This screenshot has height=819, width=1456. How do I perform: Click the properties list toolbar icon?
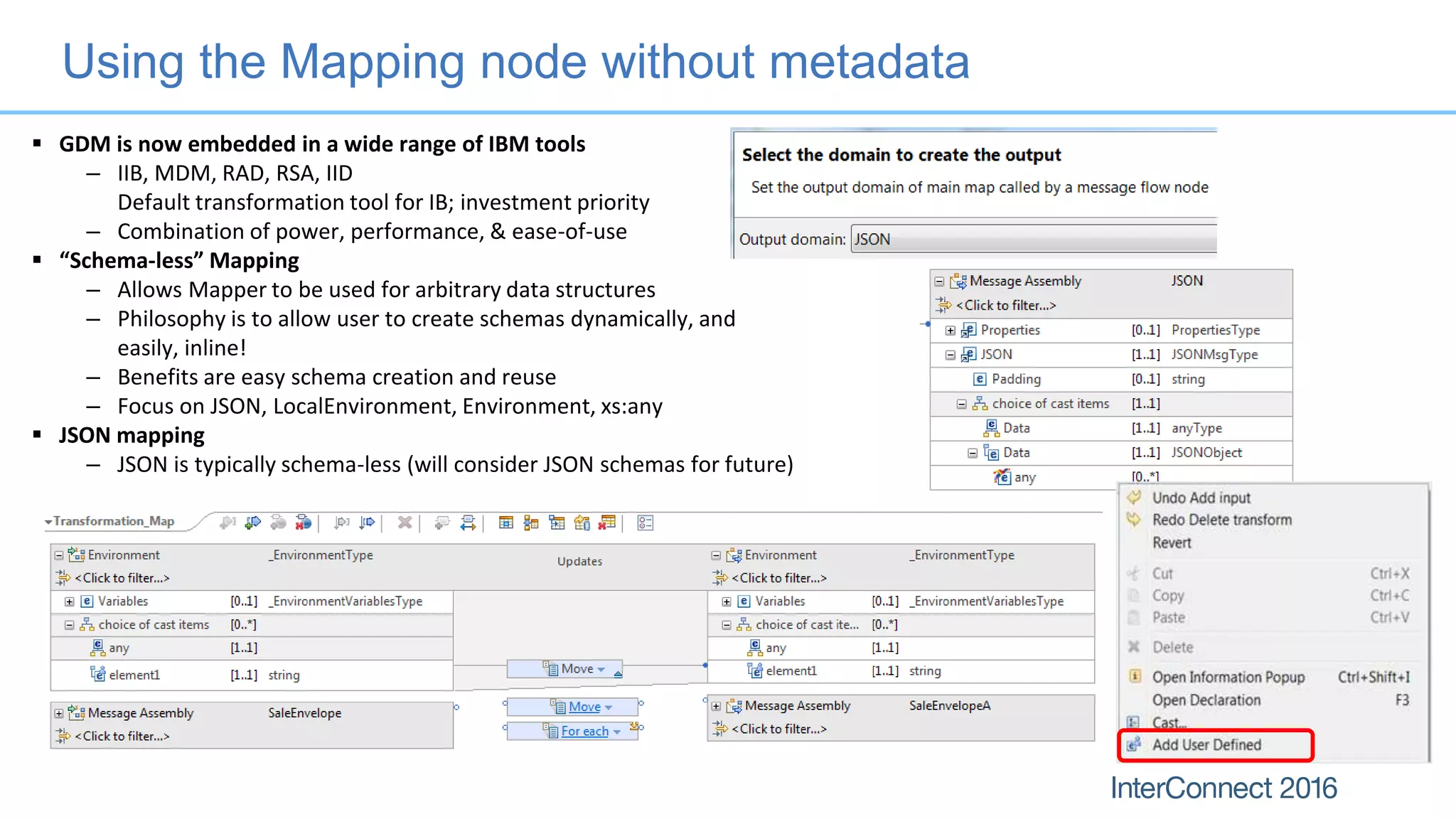(x=645, y=523)
